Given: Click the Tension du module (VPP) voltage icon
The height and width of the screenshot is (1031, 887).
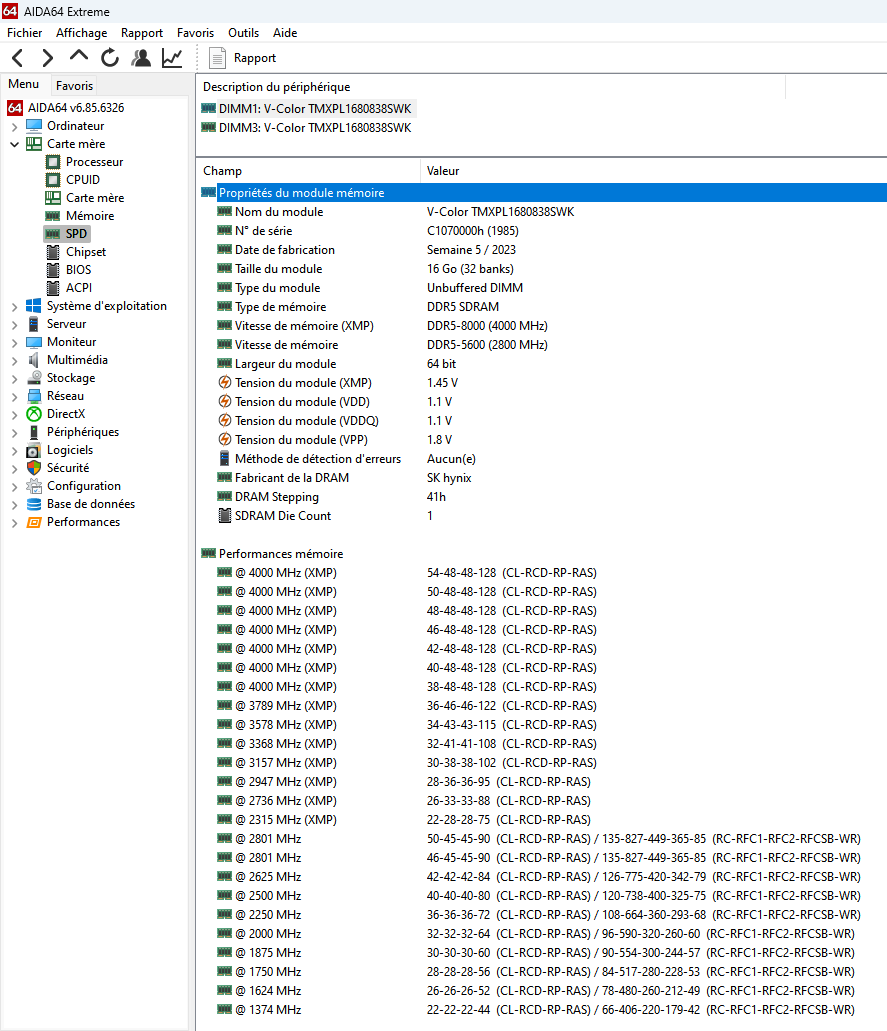Looking at the screenshot, I should 224,440.
